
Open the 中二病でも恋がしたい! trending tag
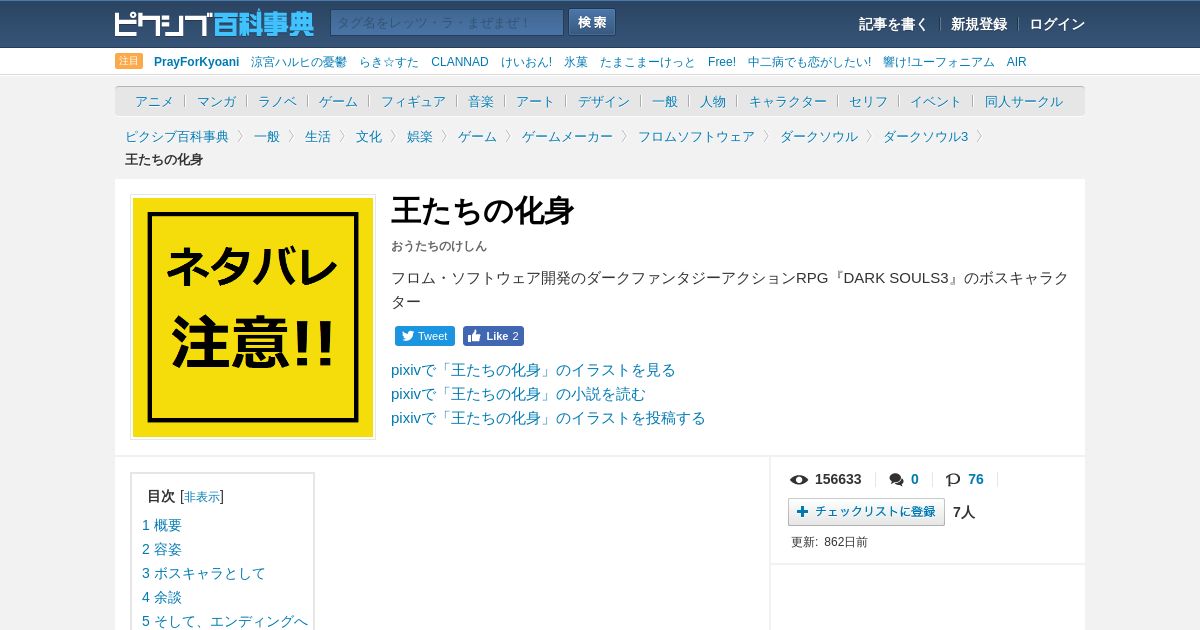pos(809,62)
